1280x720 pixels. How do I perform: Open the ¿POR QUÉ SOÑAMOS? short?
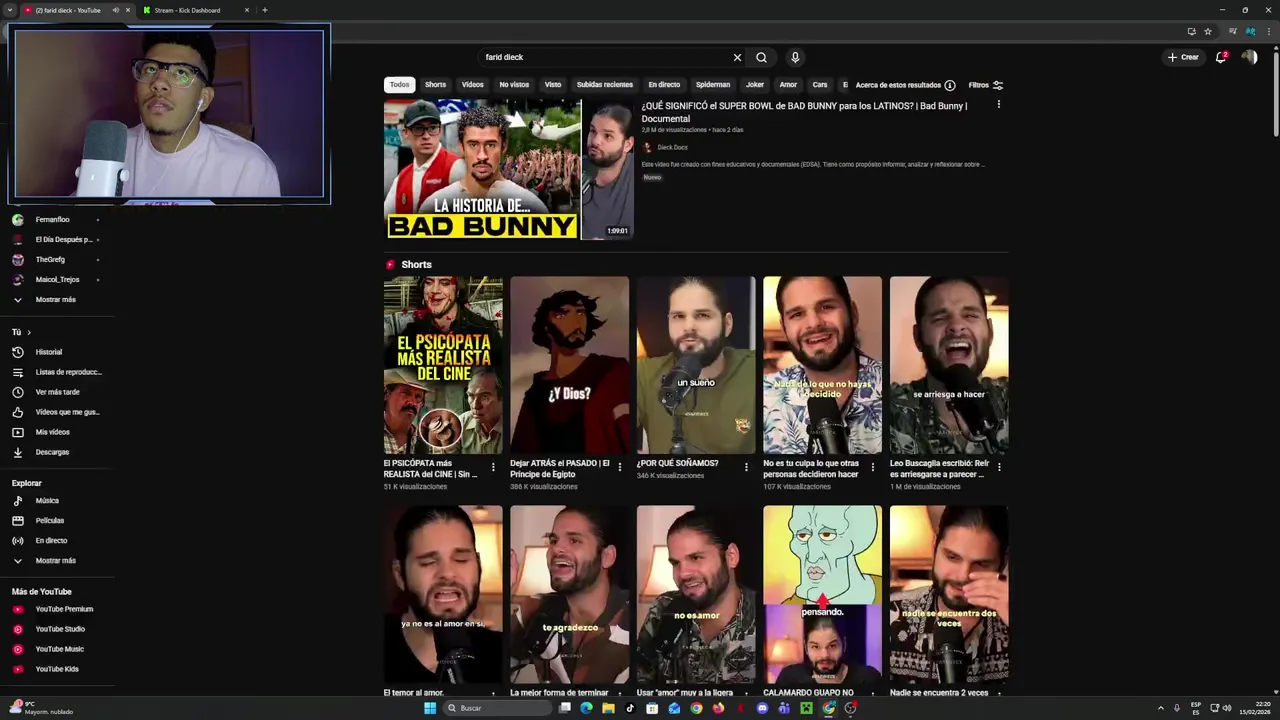click(x=696, y=365)
